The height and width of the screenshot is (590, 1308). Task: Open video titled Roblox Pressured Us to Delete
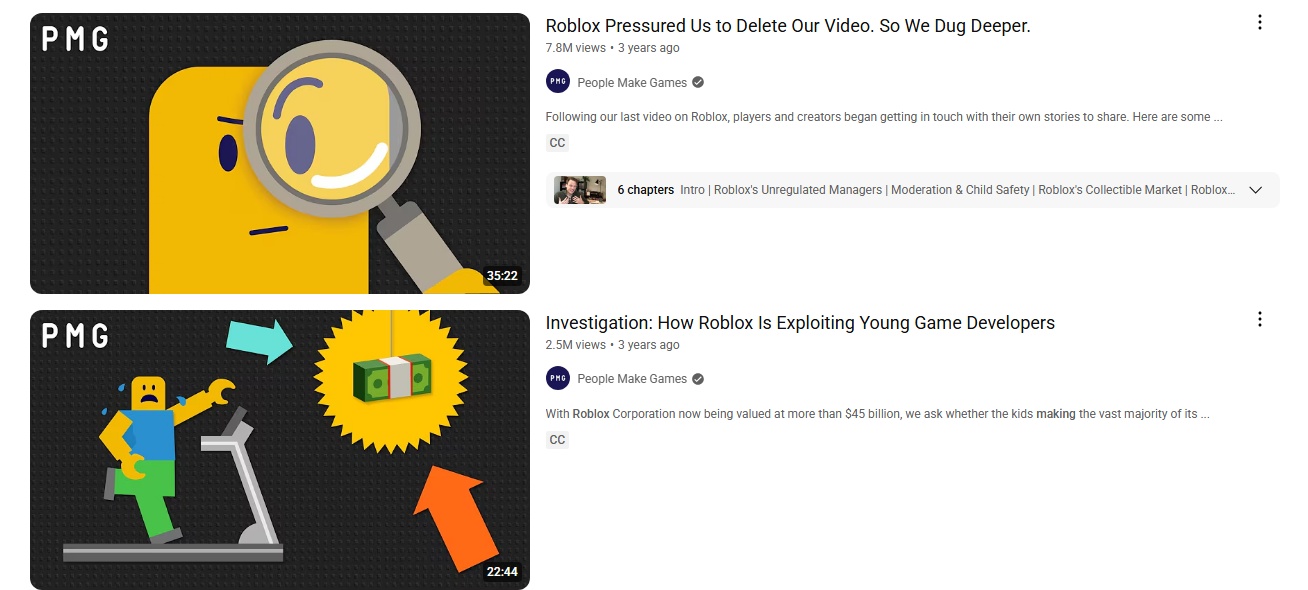tap(788, 26)
